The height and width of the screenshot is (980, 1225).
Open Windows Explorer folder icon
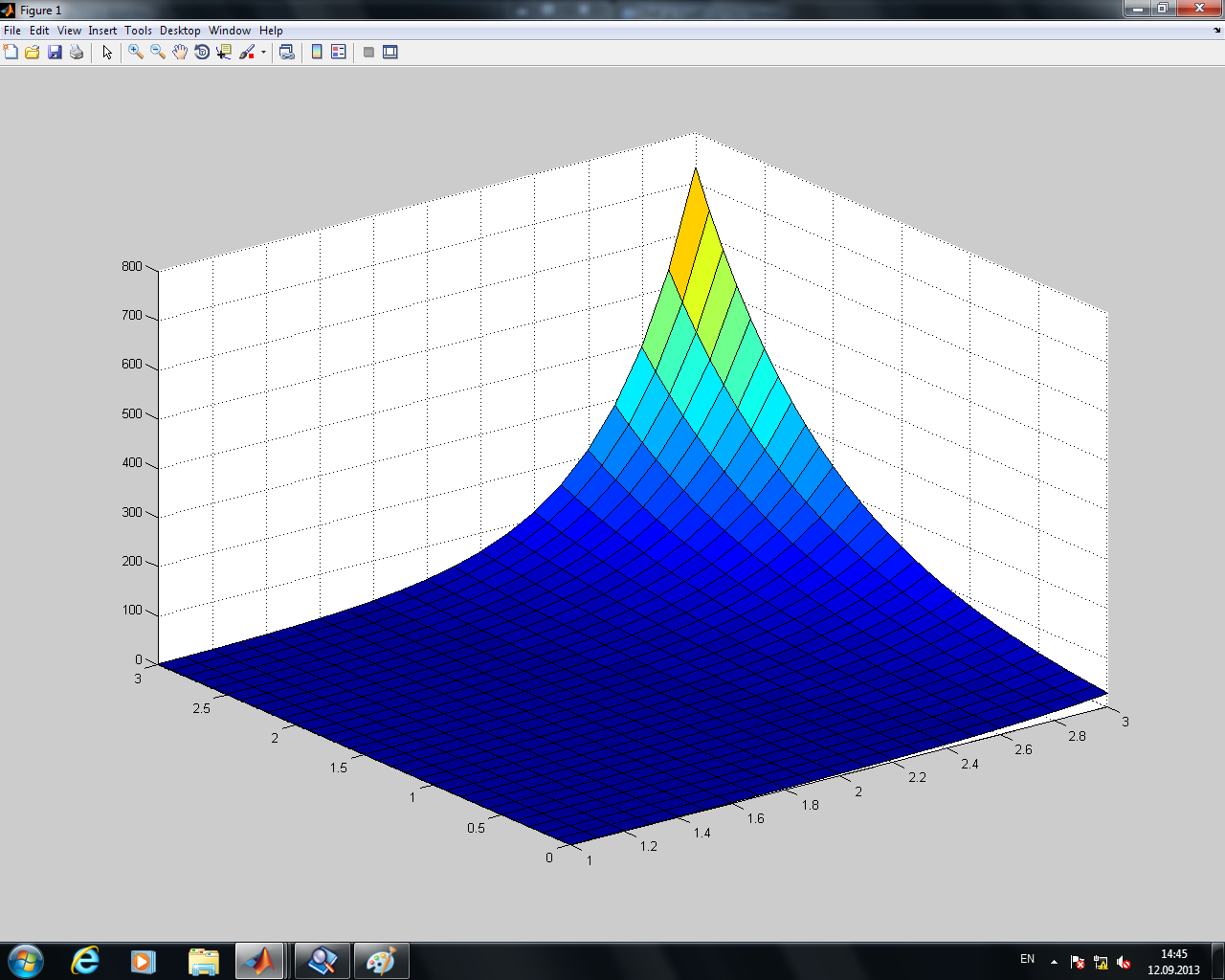pyautogui.click(x=203, y=961)
